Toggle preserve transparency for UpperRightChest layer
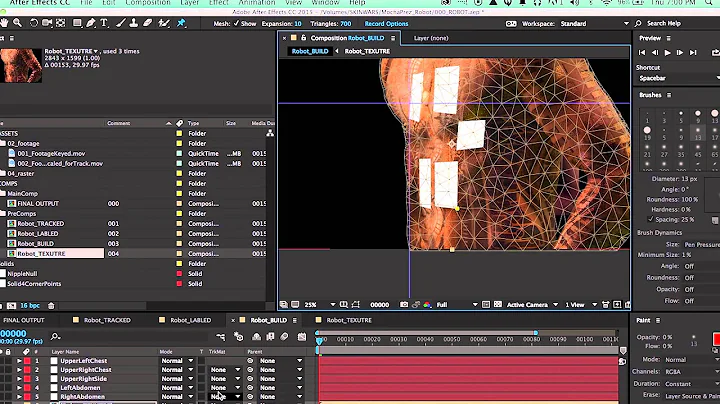The height and width of the screenshot is (404, 720). tap(202, 370)
